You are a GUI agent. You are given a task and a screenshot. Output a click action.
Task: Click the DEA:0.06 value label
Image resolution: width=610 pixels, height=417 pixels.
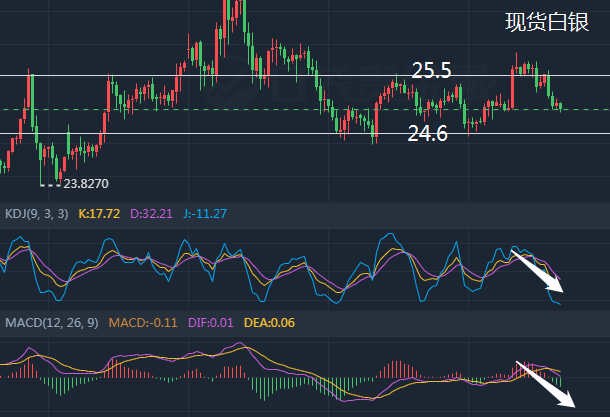tap(269, 322)
